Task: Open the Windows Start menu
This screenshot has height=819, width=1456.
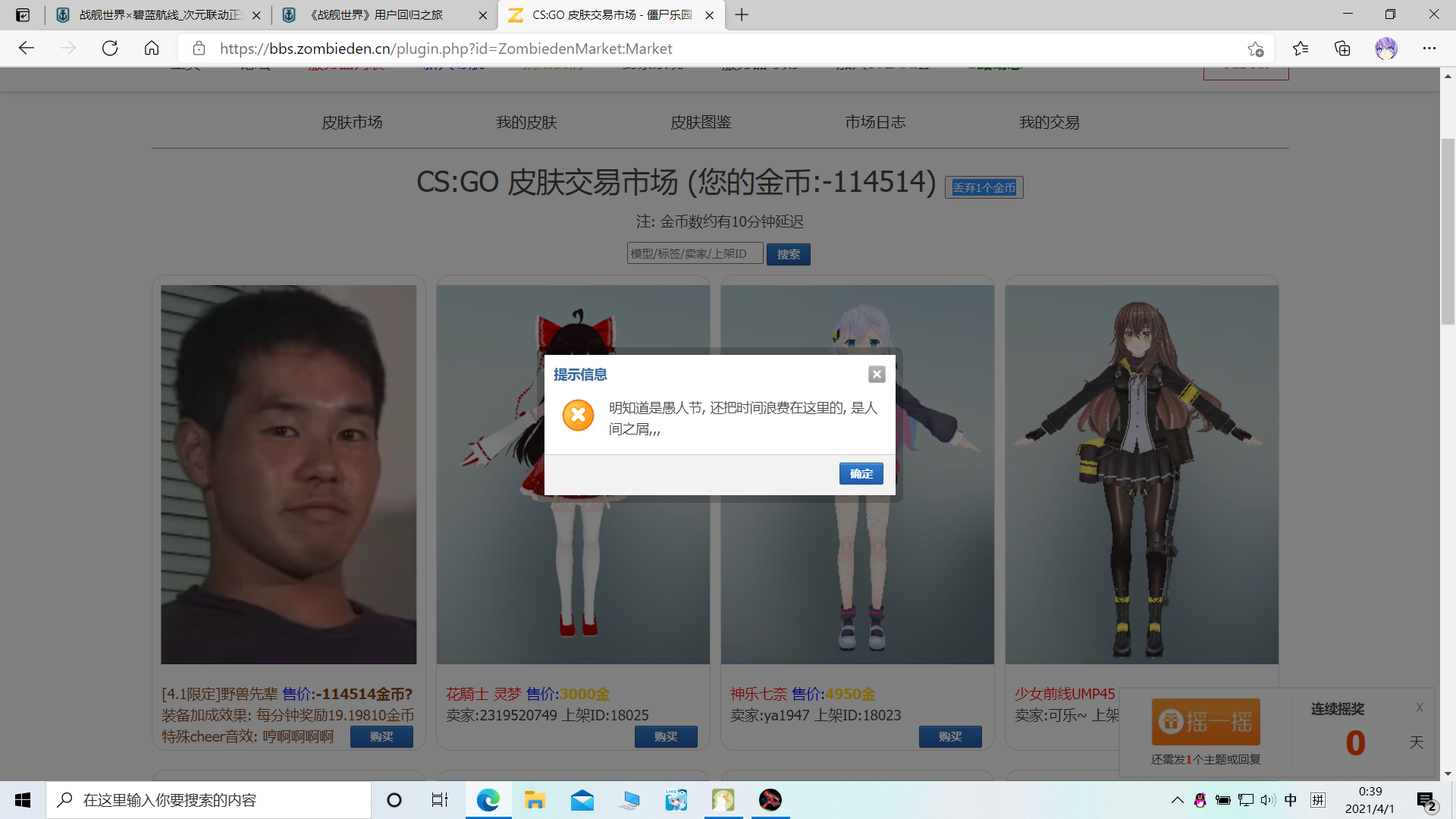Action: coord(23,800)
